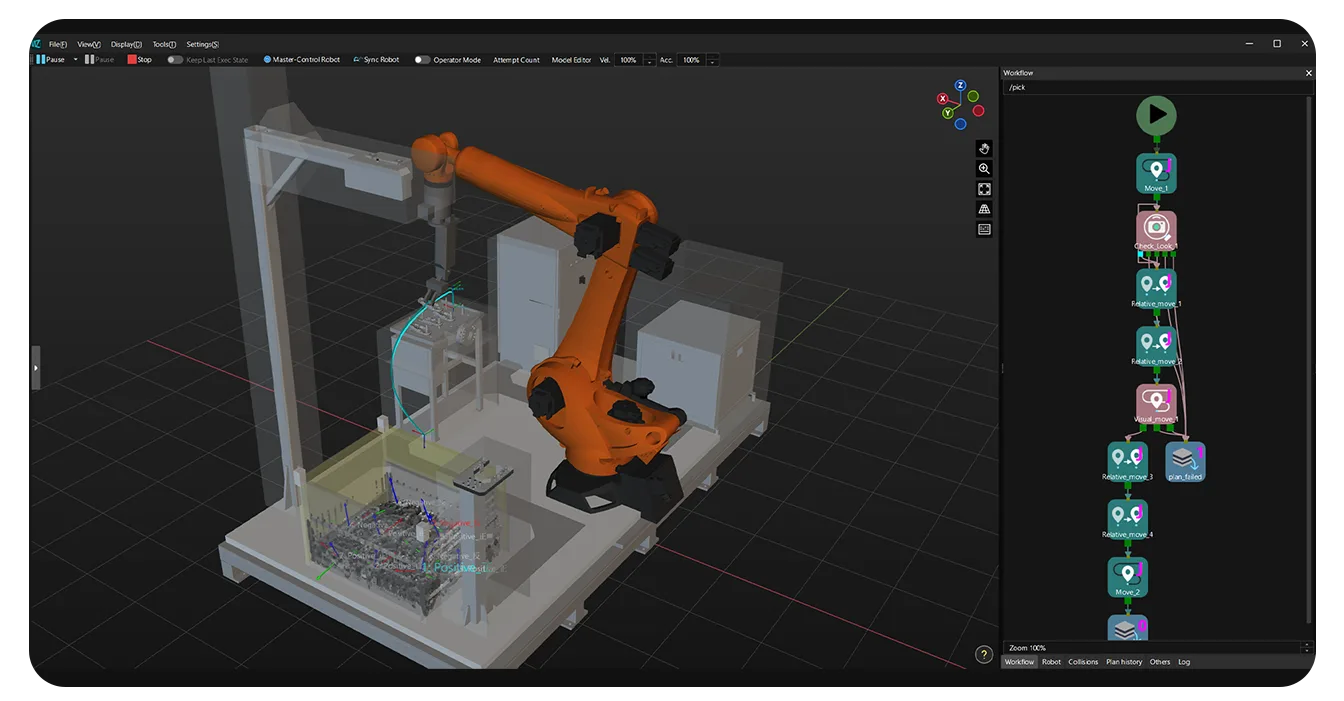Screen dimensions: 1344x701
Task: Click the /pick workflow path field
Action: (x=1157, y=87)
